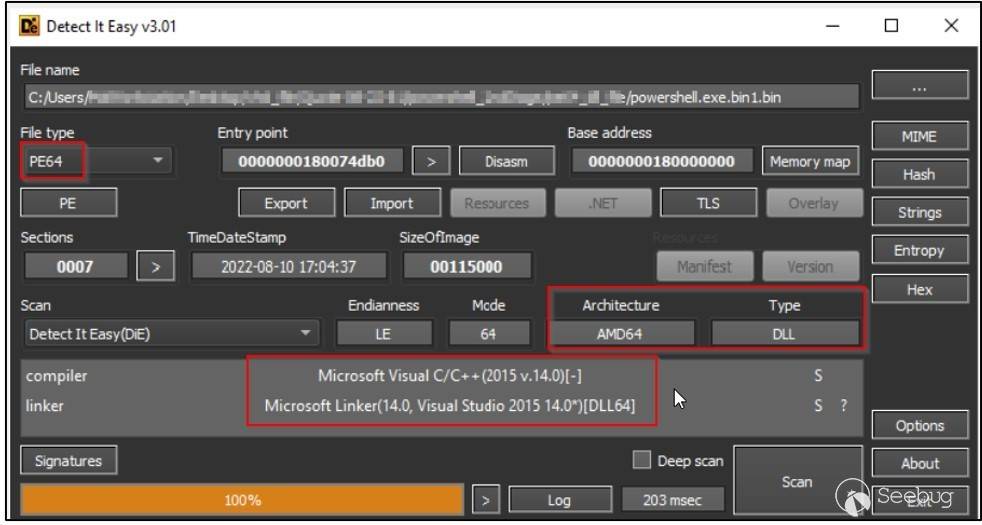Click the TimeDateStamp 2022-08-10 17:04:37 value
This screenshot has width=982, height=525.
click(x=289, y=266)
